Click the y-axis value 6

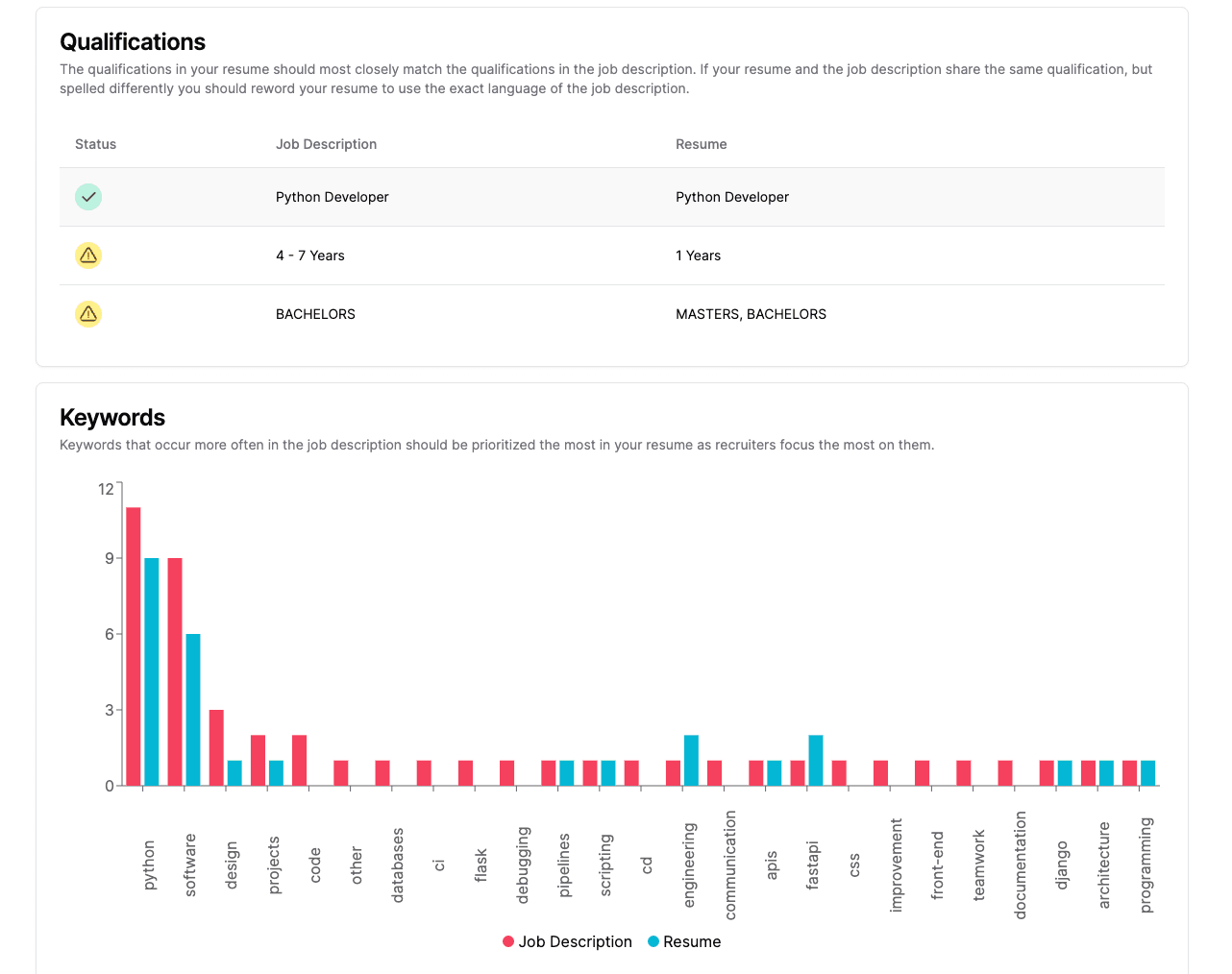(x=110, y=634)
